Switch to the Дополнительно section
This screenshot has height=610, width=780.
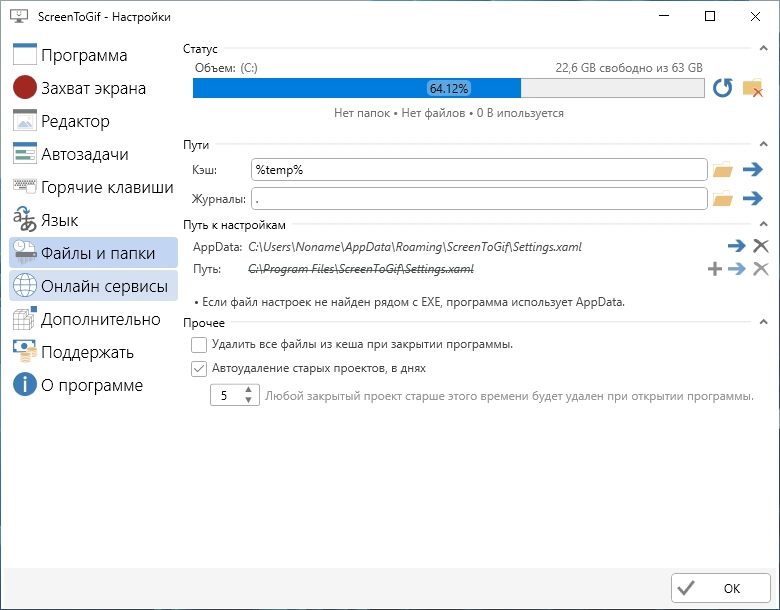click(x=94, y=319)
